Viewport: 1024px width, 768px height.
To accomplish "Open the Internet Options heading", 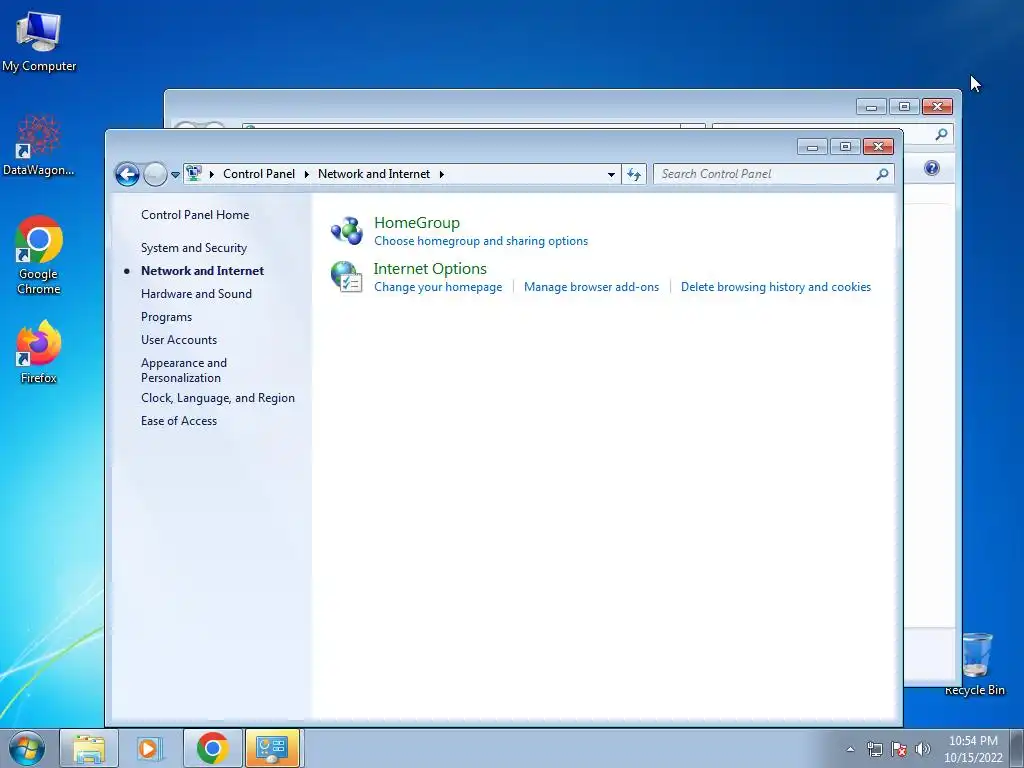I will click(430, 268).
